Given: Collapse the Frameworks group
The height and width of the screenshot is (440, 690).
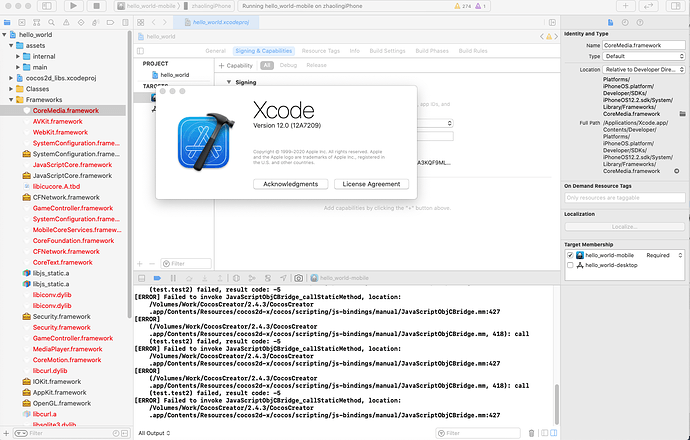Looking at the screenshot, I should click(11, 100).
